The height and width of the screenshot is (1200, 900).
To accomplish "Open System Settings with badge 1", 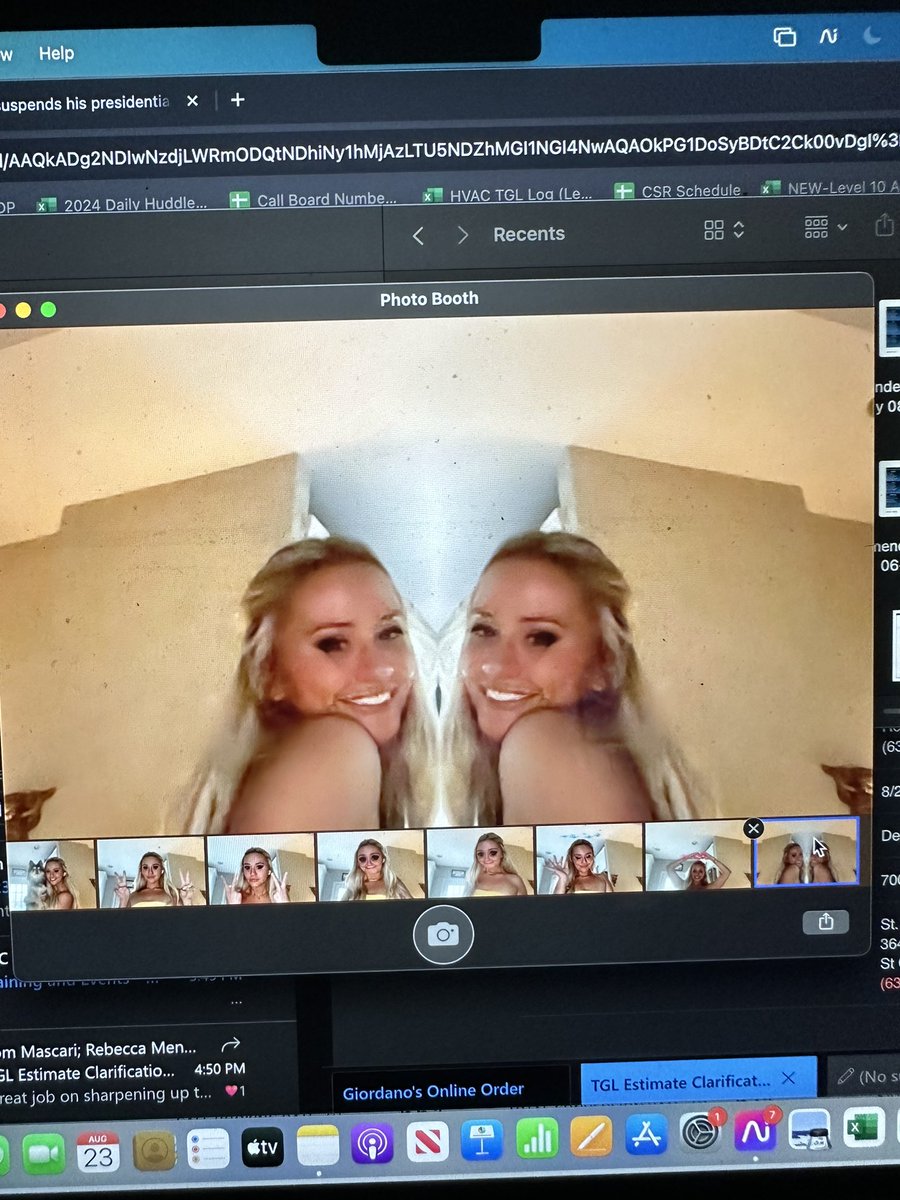I will (x=701, y=1131).
